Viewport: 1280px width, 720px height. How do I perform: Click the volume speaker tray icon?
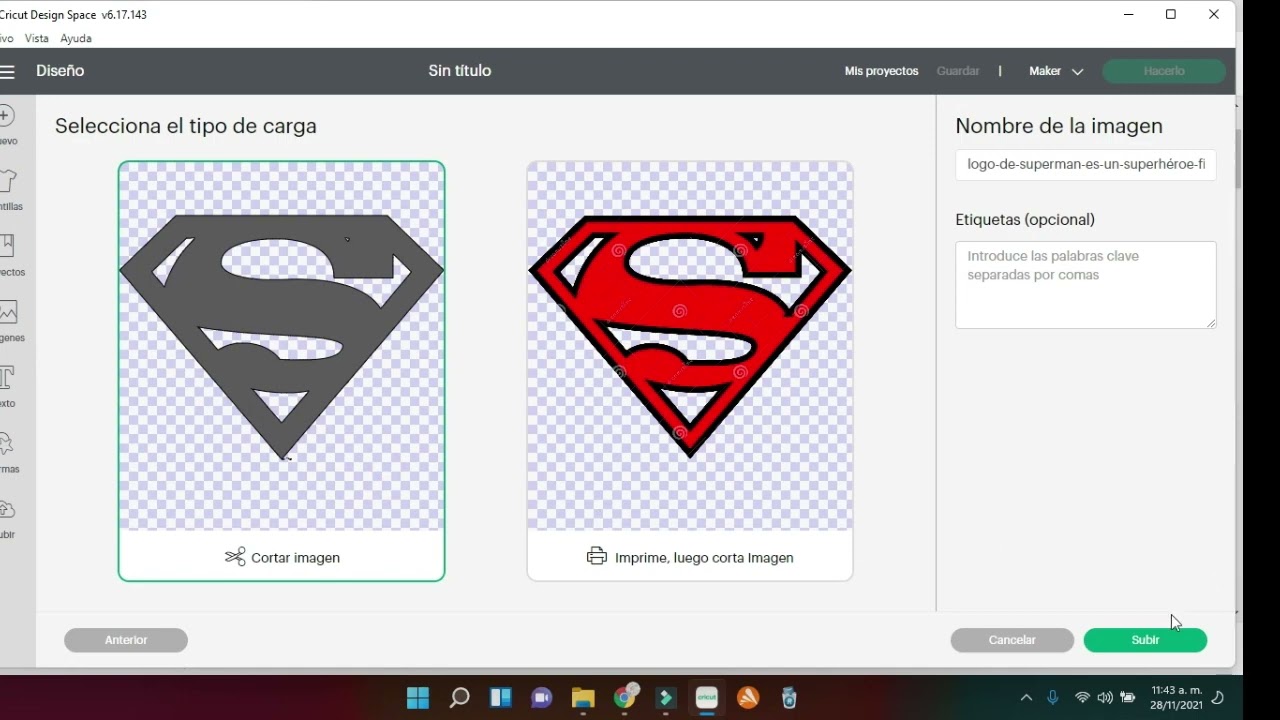(x=1105, y=698)
